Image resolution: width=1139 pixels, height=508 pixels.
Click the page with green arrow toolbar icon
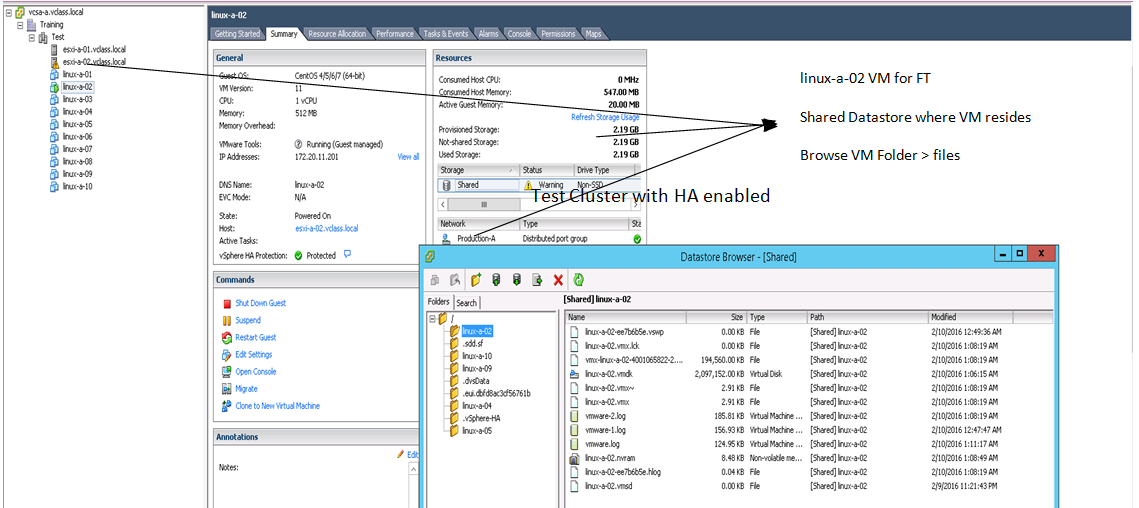(x=538, y=280)
